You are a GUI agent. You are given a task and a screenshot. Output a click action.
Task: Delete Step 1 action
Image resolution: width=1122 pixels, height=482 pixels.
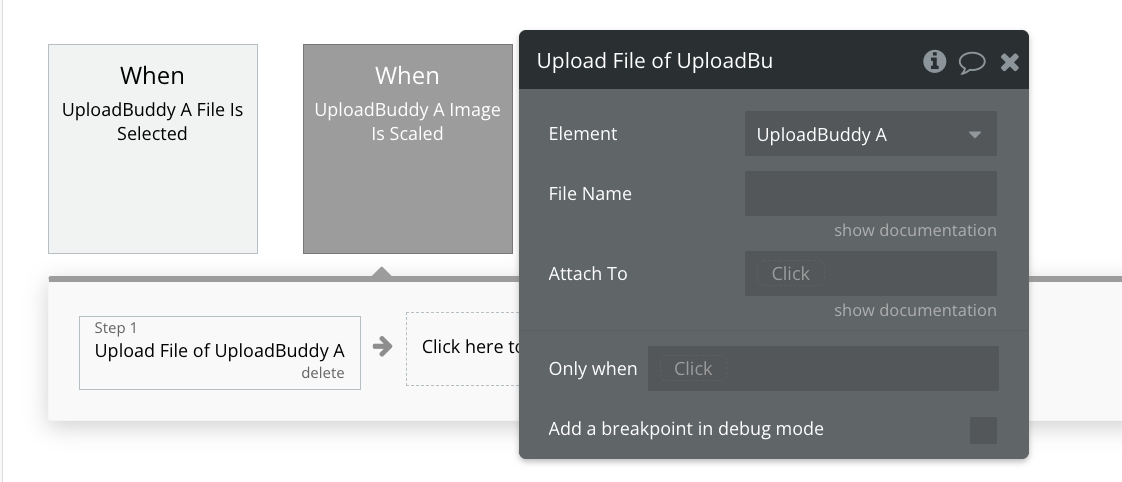point(322,373)
